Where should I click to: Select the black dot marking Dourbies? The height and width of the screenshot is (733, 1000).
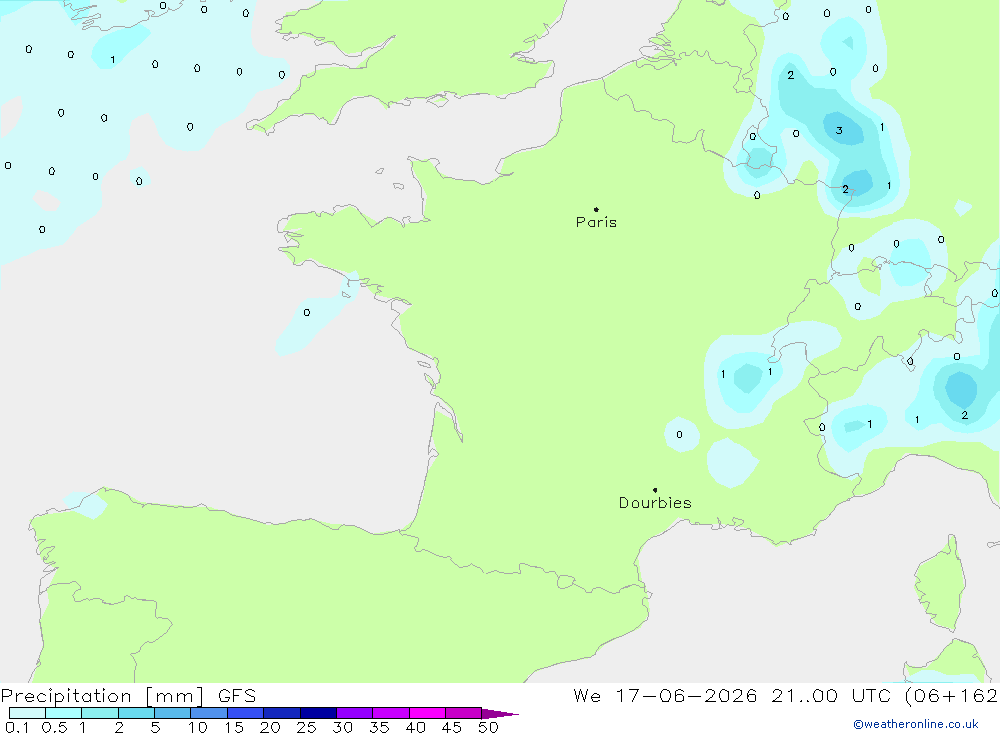[x=655, y=490]
